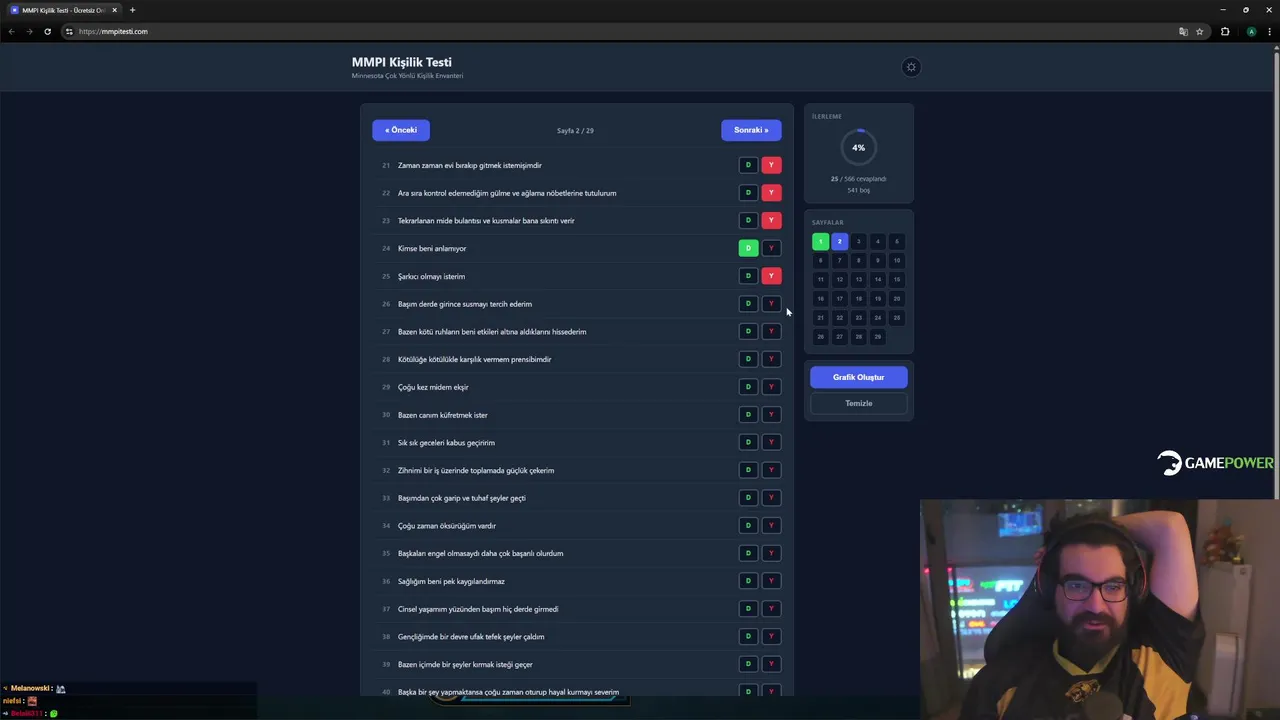Screen dimensions: 1280x720
Task: Open a new browser tab
Action: coord(132,10)
